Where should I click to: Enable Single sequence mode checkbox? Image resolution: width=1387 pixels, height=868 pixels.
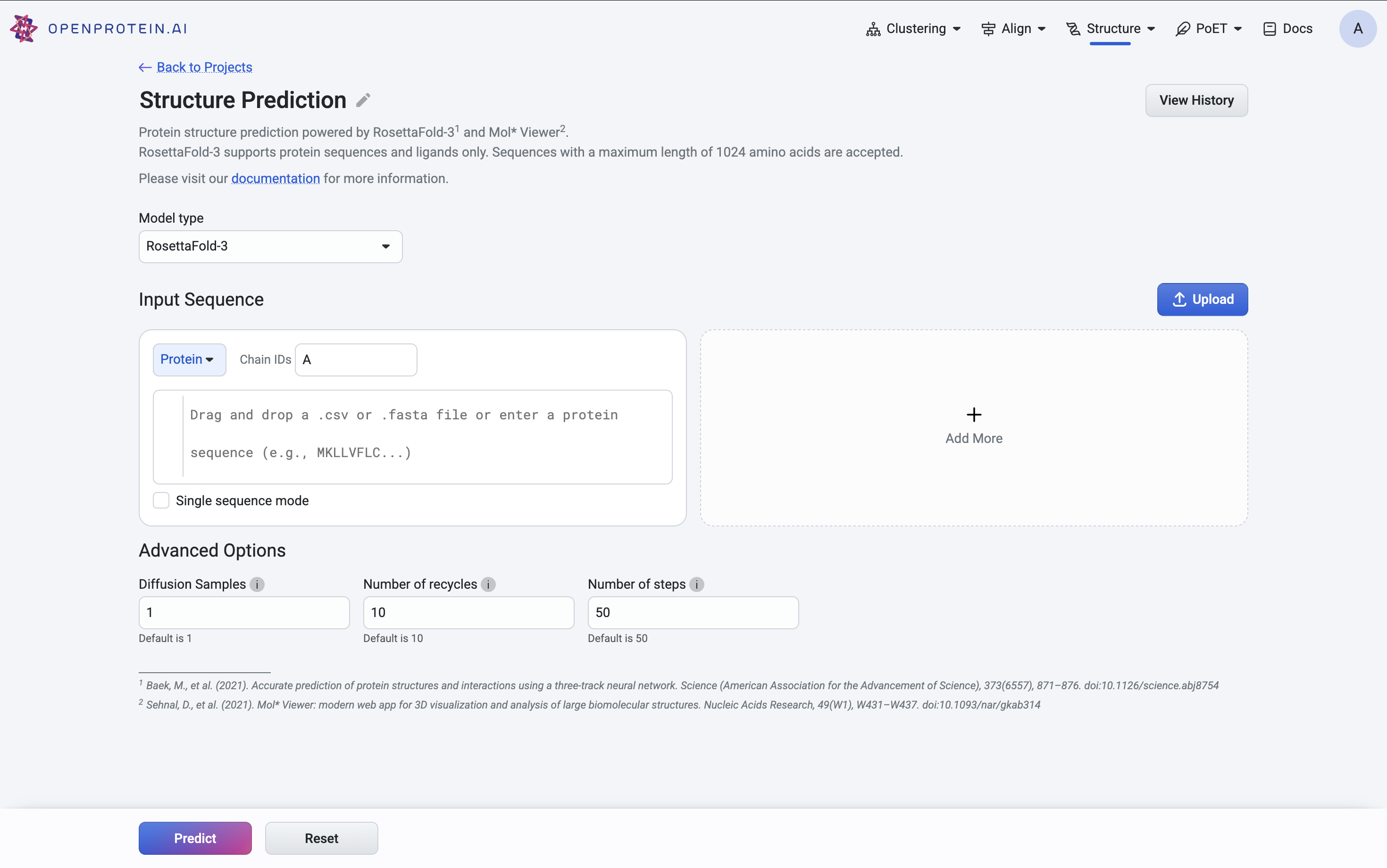coord(161,501)
